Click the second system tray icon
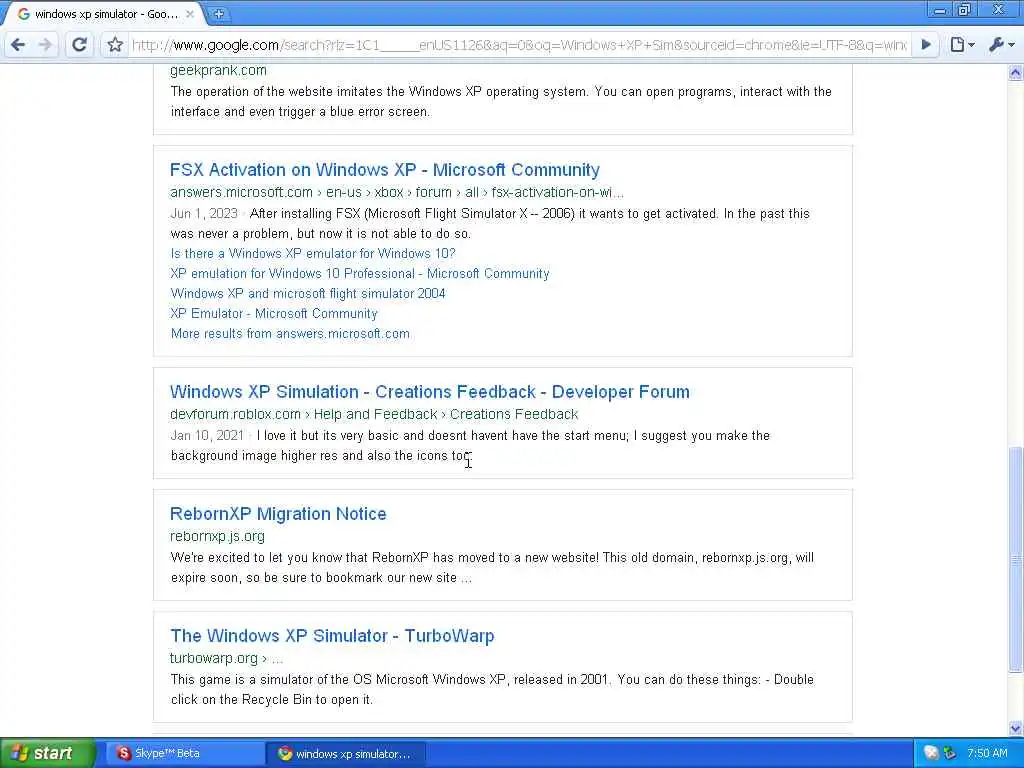 pos(950,753)
